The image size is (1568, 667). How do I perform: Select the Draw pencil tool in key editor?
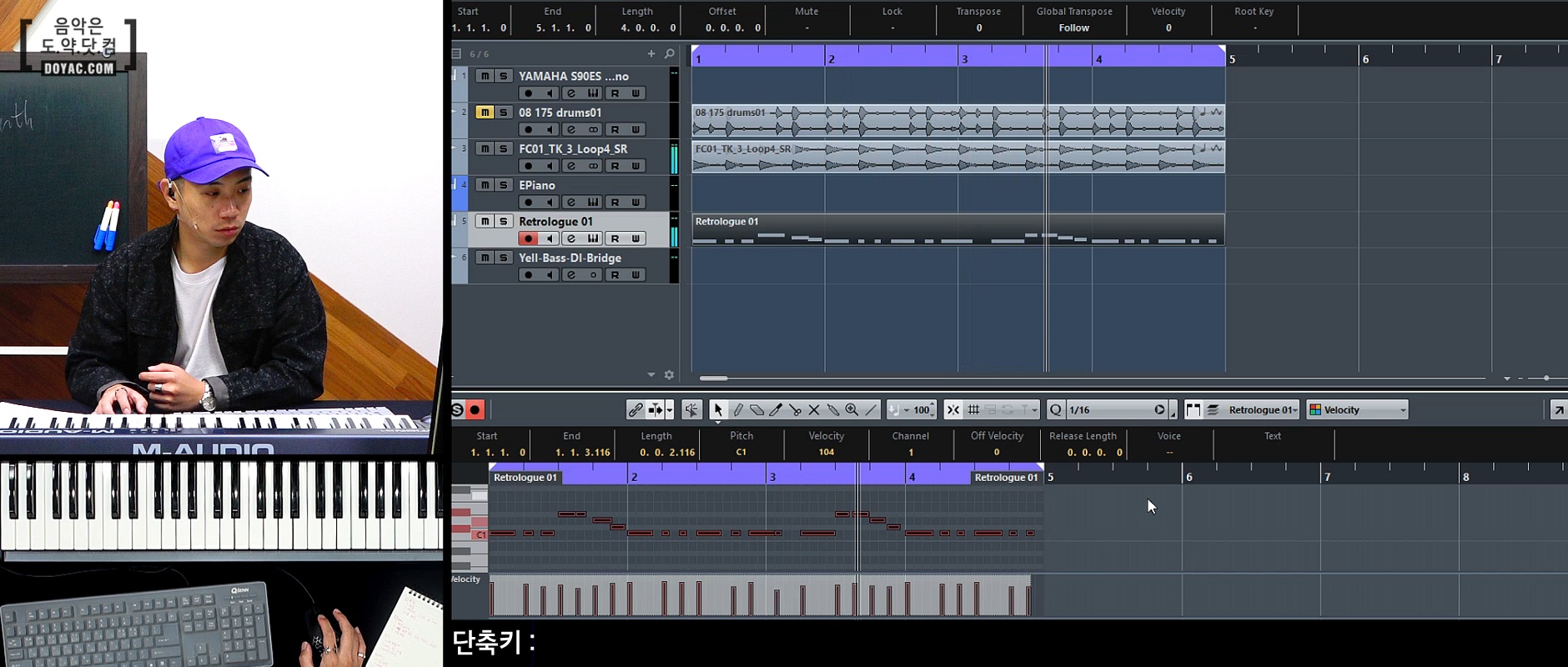click(x=738, y=409)
